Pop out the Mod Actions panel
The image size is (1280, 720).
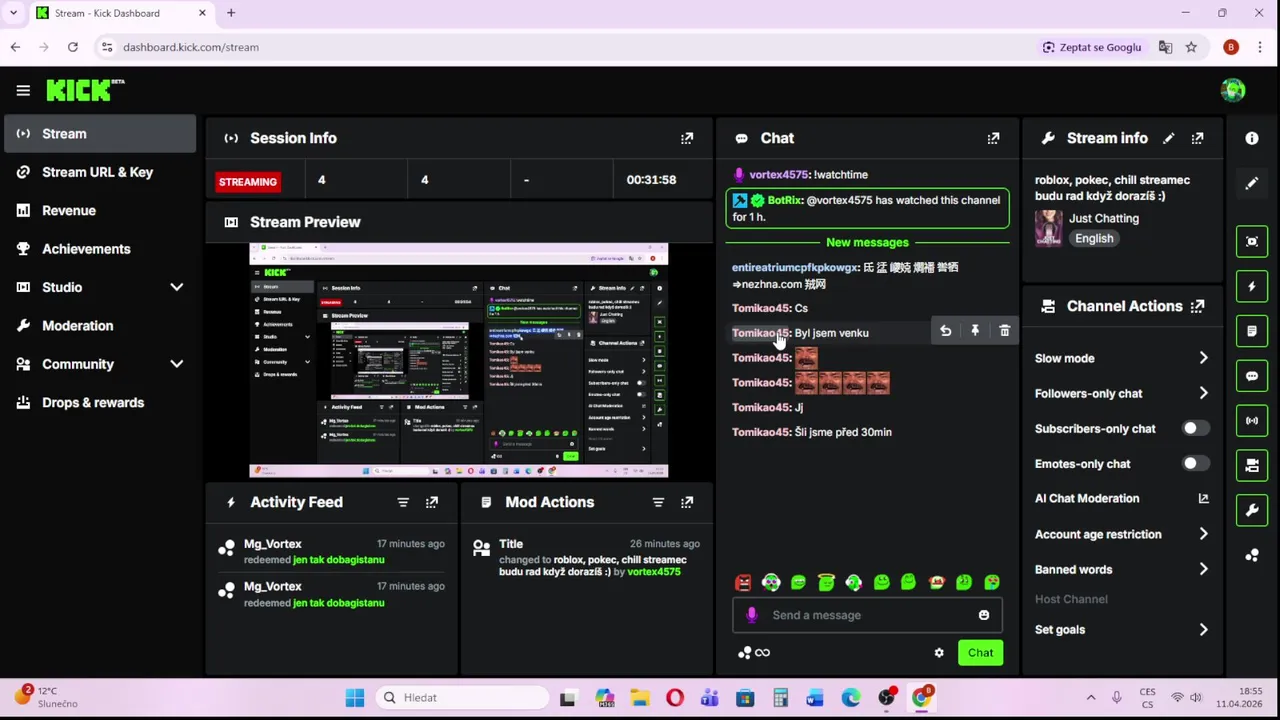pyautogui.click(x=687, y=502)
